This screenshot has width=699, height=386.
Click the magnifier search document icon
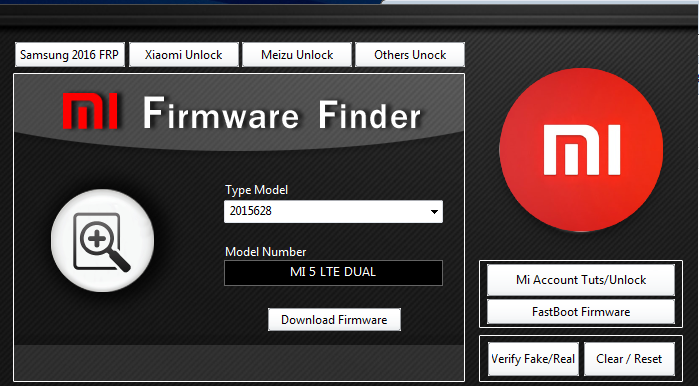tap(103, 241)
